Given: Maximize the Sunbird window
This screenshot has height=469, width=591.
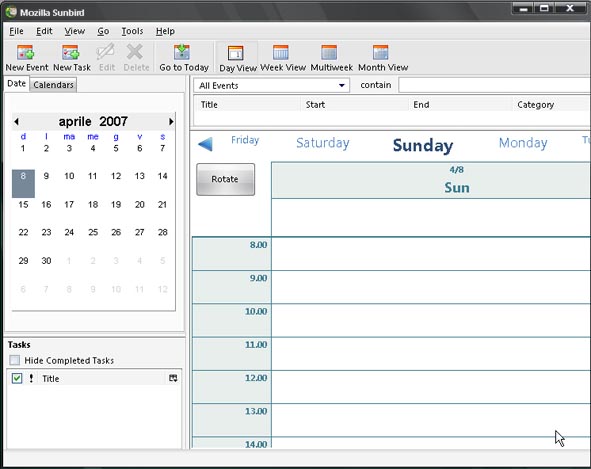Looking at the screenshot, I should 544,8.
